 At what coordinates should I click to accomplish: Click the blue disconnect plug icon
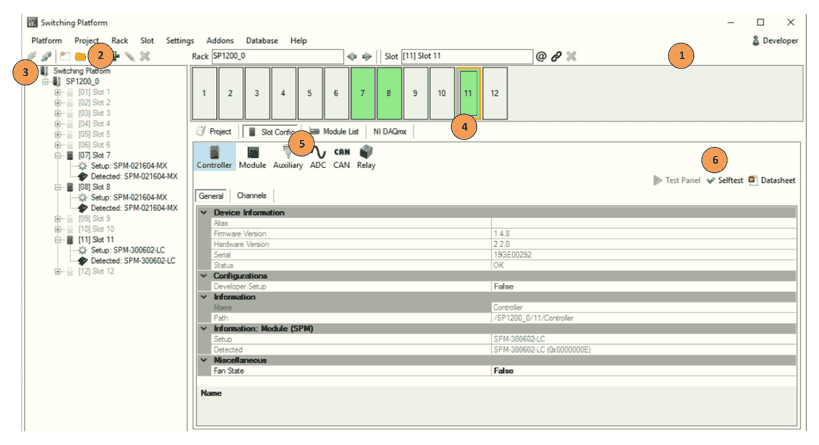46,56
